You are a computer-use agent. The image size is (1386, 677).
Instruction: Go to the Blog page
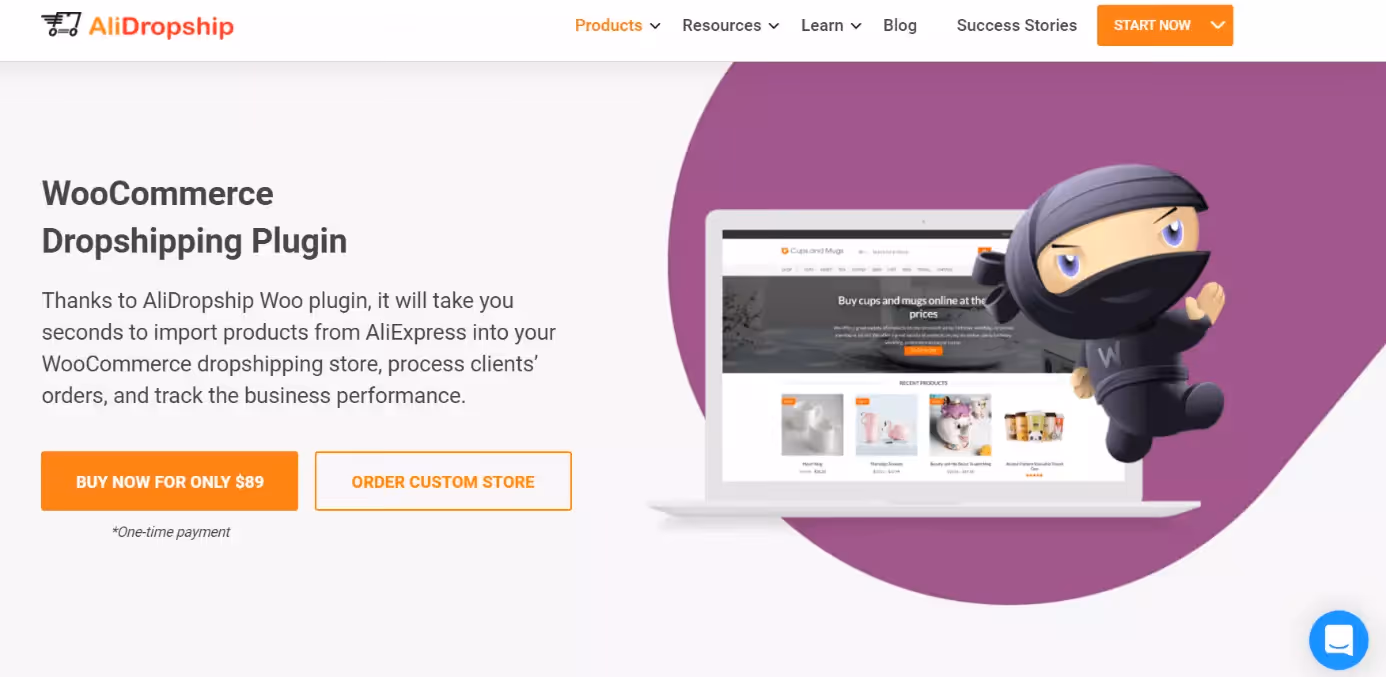pos(900,25)
